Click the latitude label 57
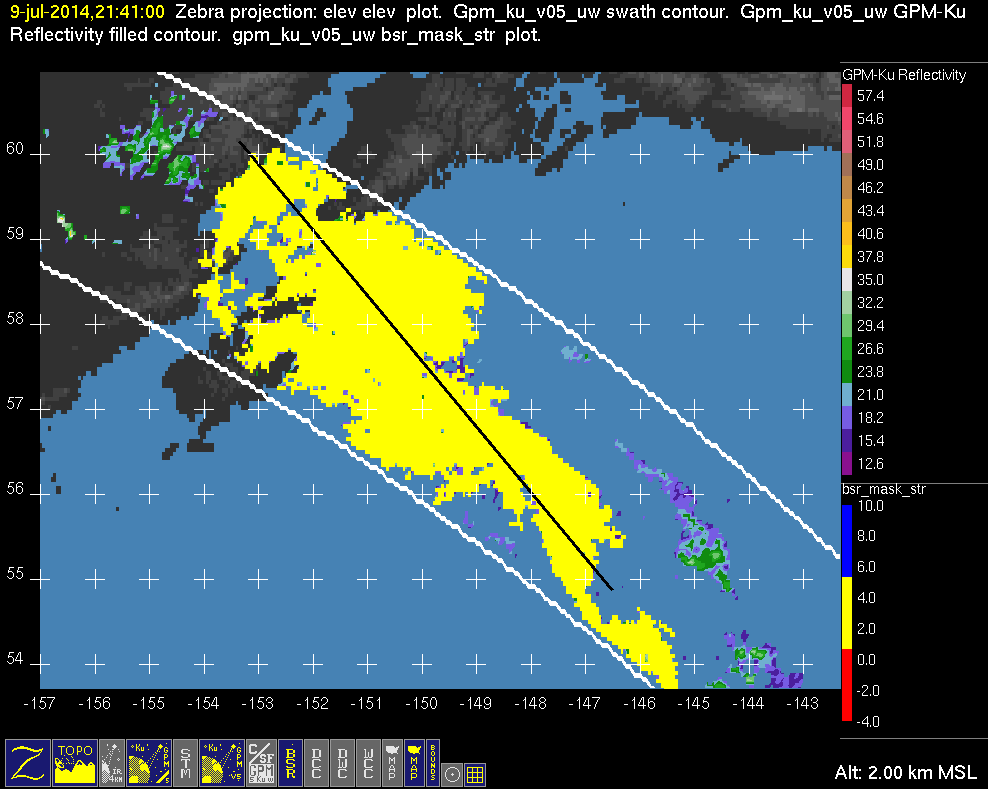988x789 pixels. pos(15,403)
